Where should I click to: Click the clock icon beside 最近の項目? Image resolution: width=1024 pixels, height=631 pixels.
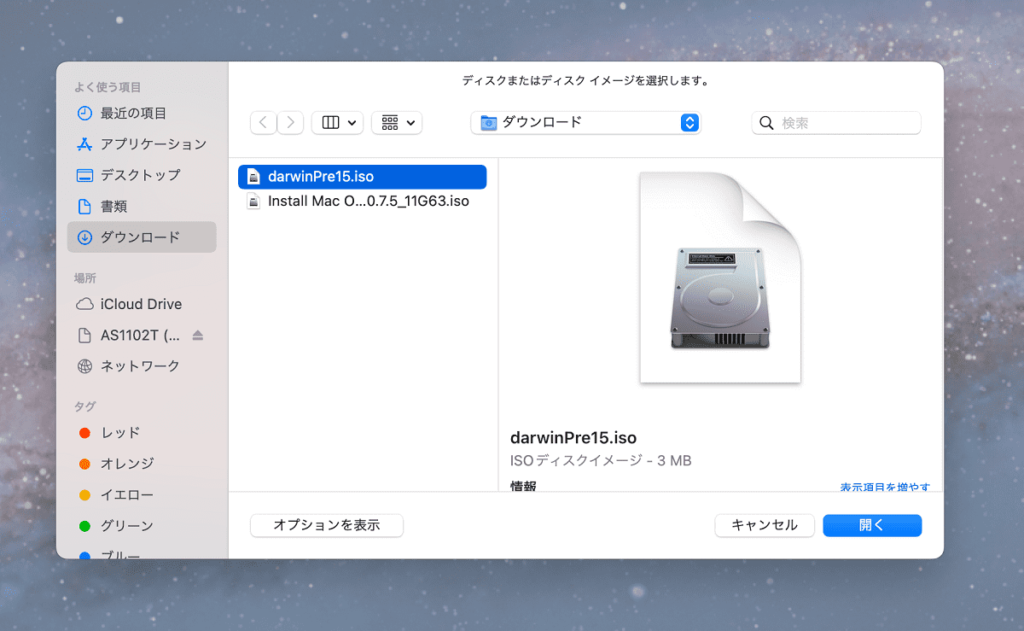coord(85,113)
